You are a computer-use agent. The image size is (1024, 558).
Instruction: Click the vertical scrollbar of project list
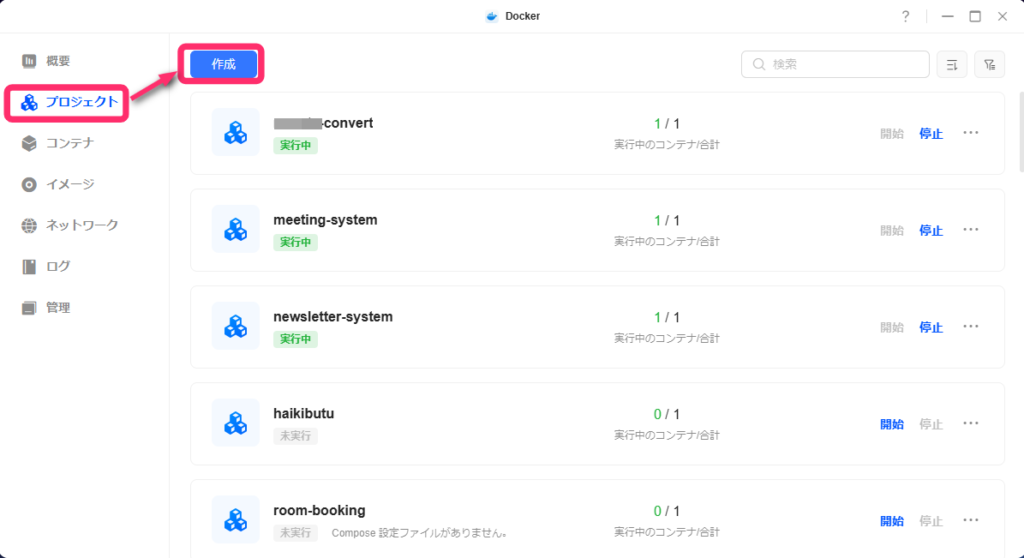point(1021,131)
